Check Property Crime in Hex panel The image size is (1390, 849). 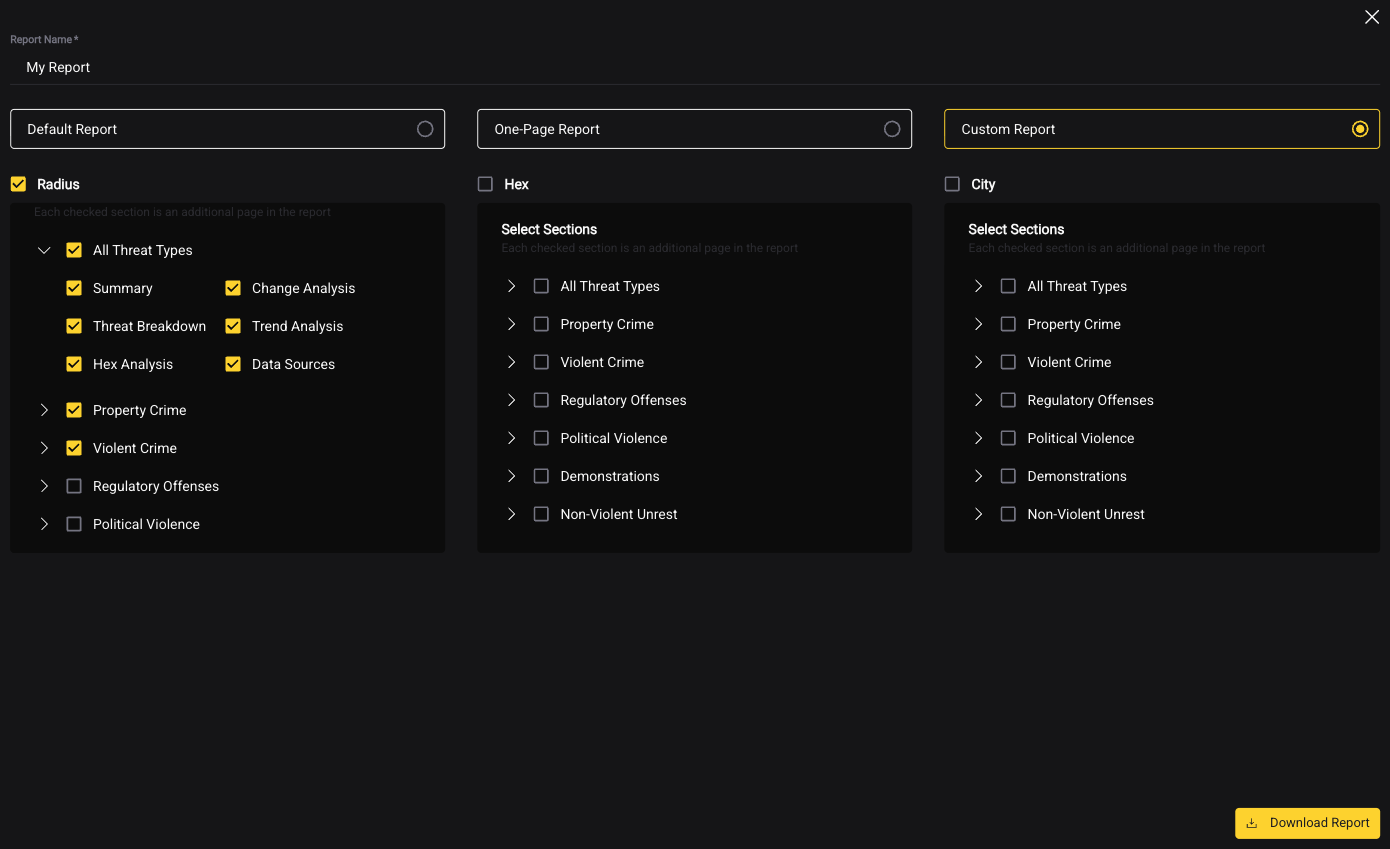click(541, 324)
